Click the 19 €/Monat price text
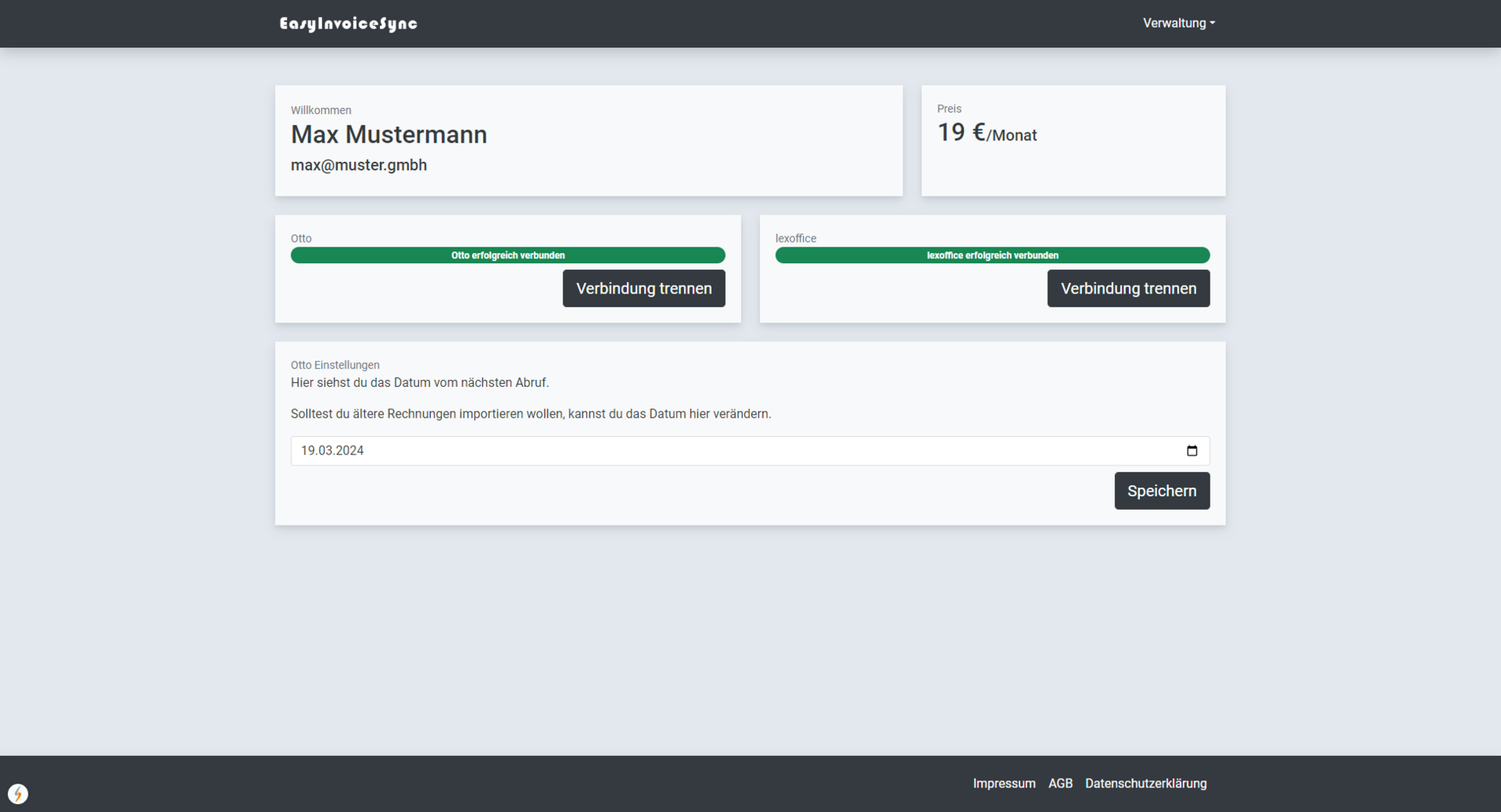This screenshot has width=1501, height=812. [986, 133]
